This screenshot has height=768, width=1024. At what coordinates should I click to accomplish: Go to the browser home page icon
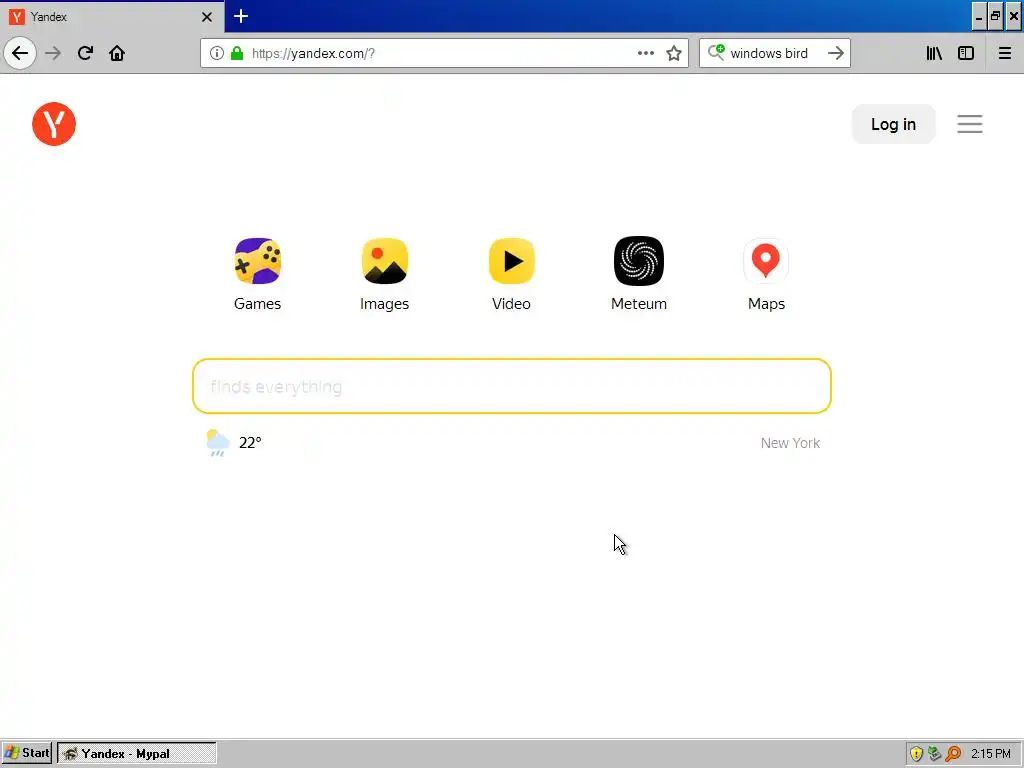tap(117, 53)
